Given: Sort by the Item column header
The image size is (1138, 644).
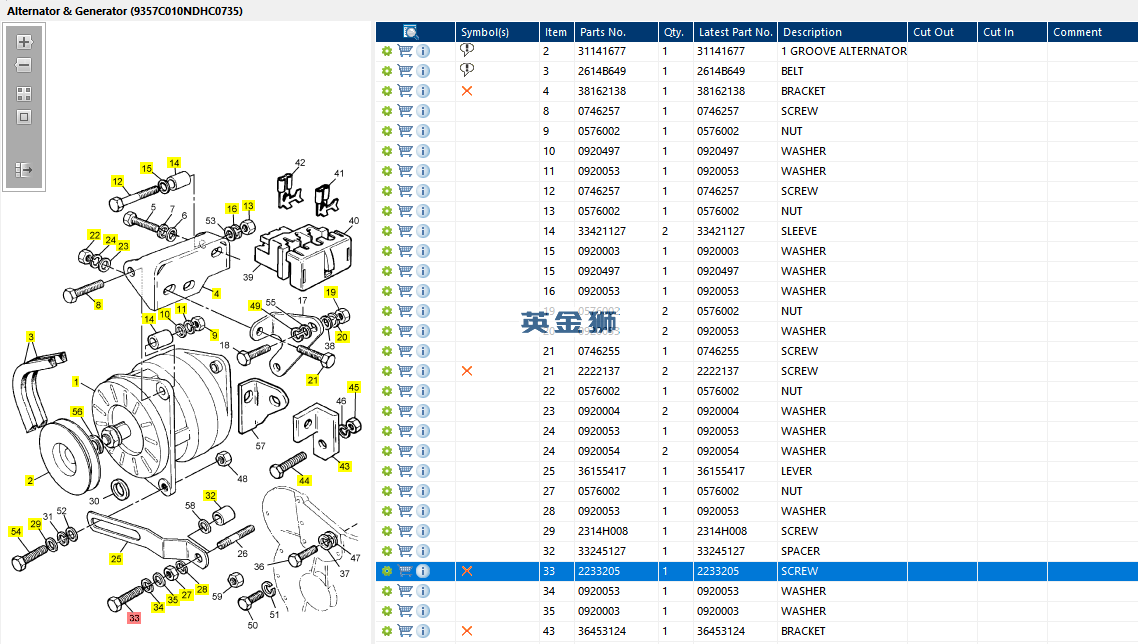Looking at the screenshot, I should [556, 32].
